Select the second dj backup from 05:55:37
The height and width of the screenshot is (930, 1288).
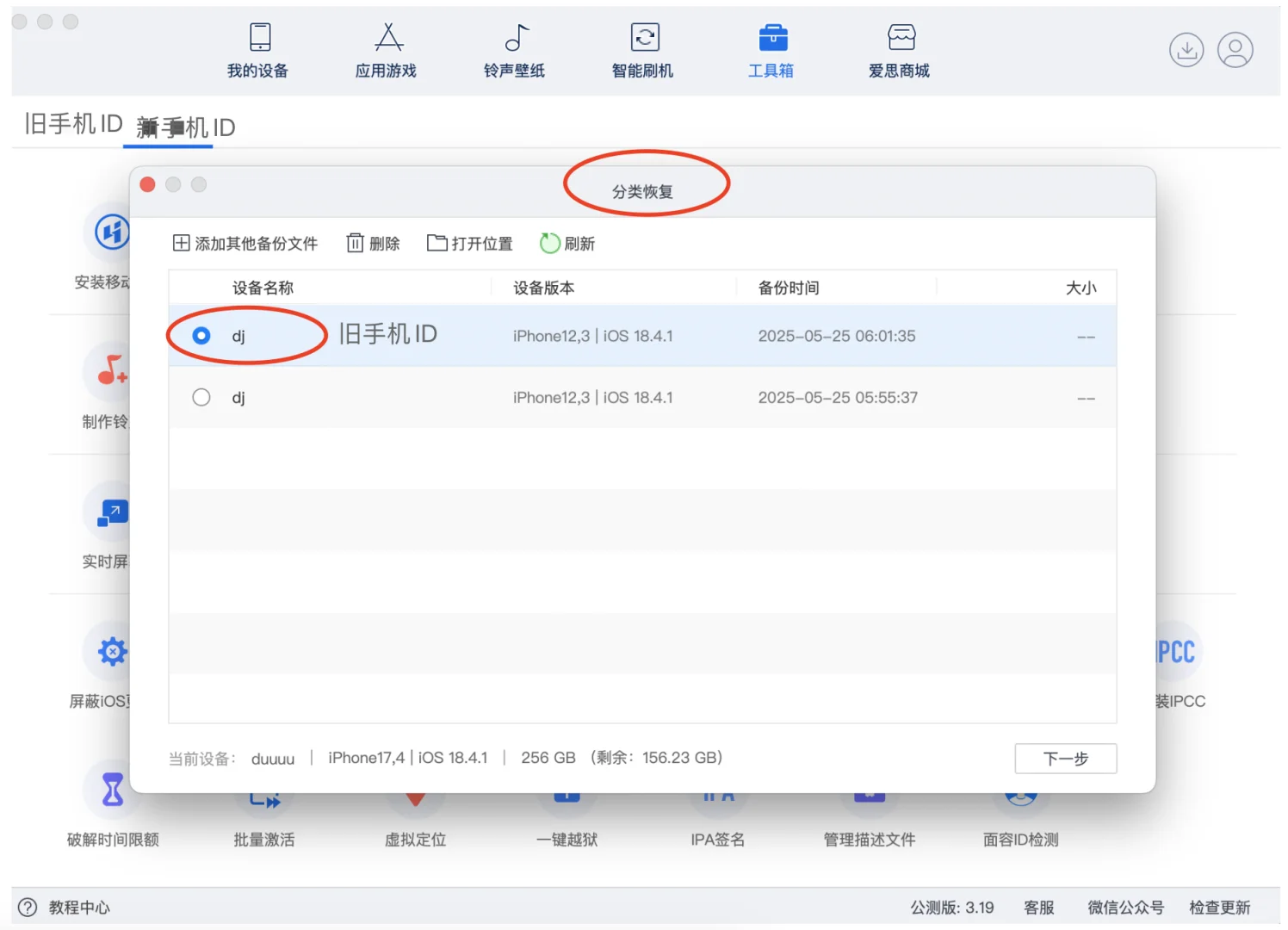(201, 397)
